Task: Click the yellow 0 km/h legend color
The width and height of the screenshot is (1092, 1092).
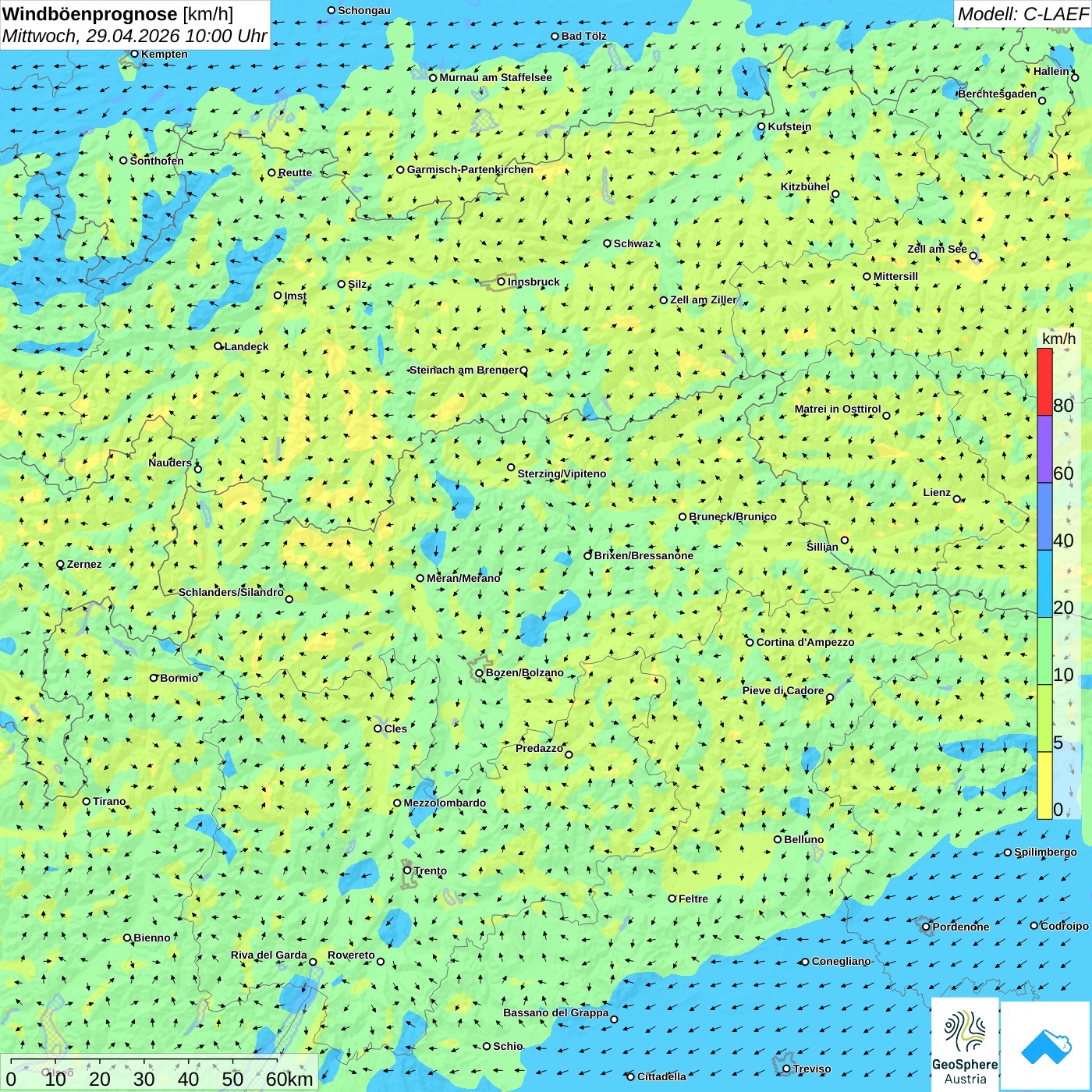Action: (x=1044, y=785)
